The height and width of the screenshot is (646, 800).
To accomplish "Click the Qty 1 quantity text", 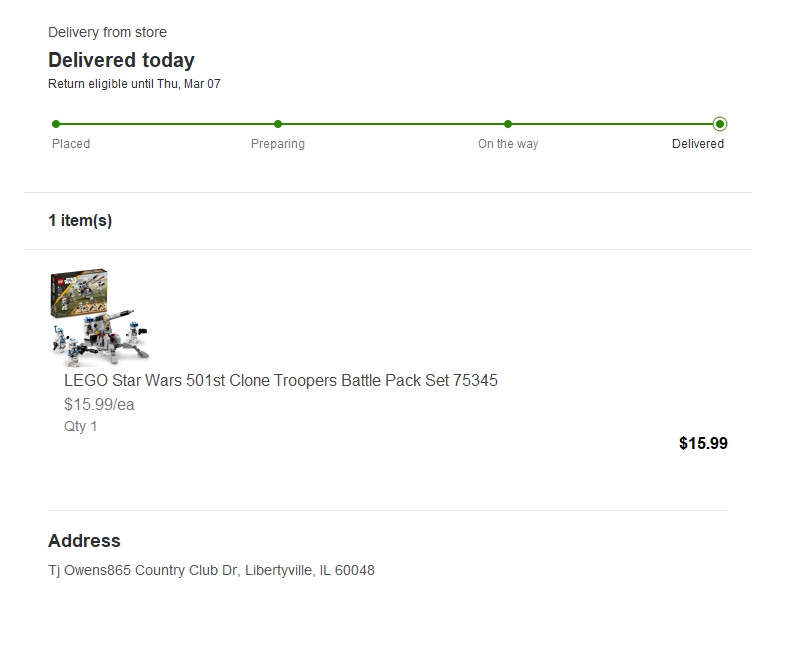I will tap(81, 426).
